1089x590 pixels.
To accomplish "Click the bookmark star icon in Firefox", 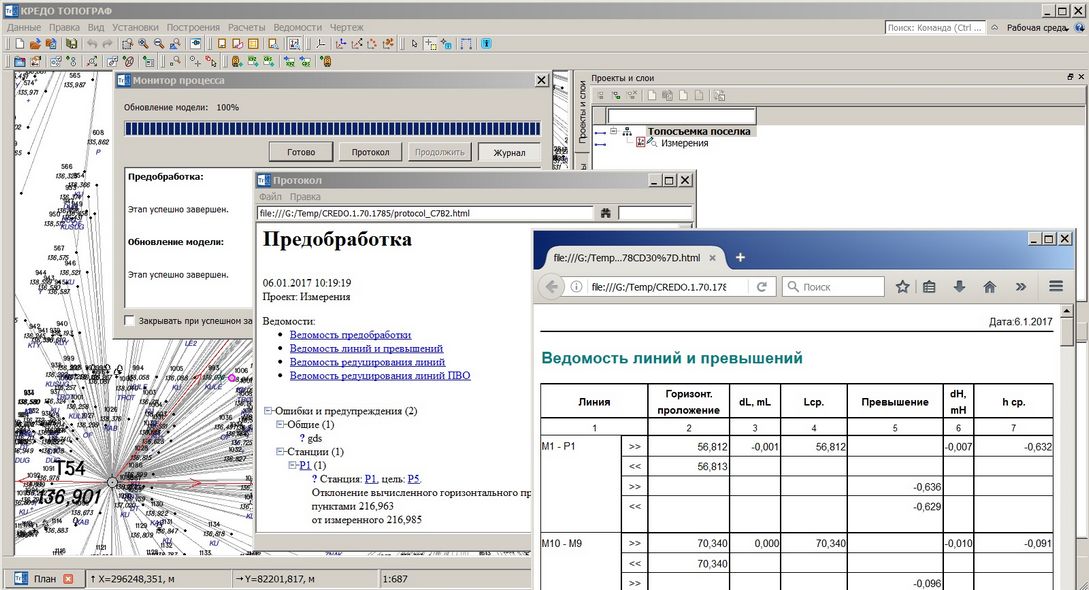I will coord(902,287).
